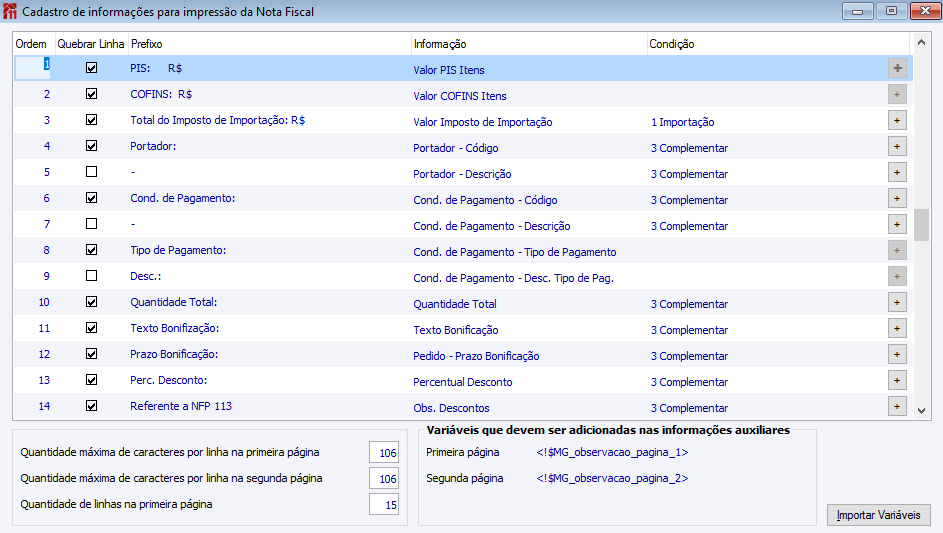
Task: Enable Quebrar Linha for order 5 row
Action: tap(91, 171)
